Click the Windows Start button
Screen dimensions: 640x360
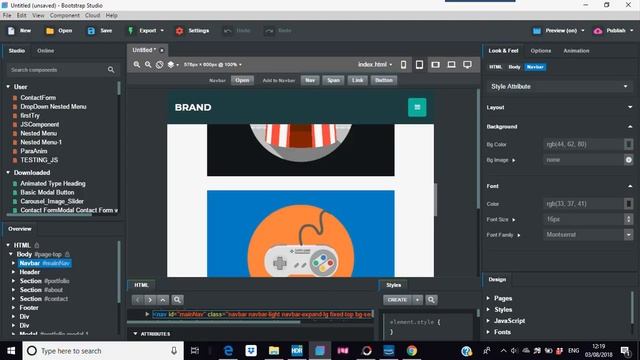[x=11, y=351]
